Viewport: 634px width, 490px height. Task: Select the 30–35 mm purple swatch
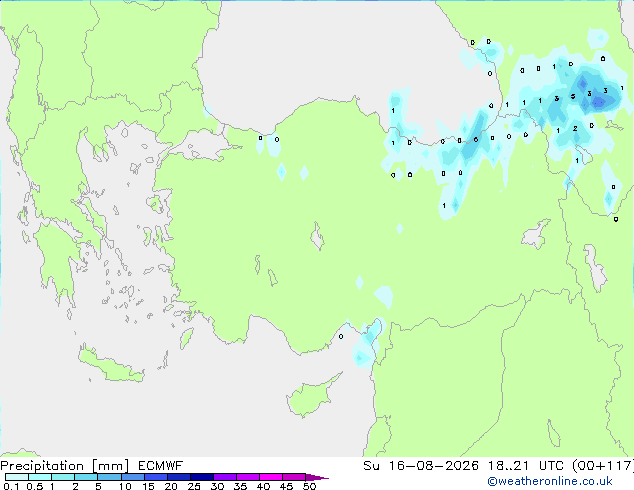(224, 477)
